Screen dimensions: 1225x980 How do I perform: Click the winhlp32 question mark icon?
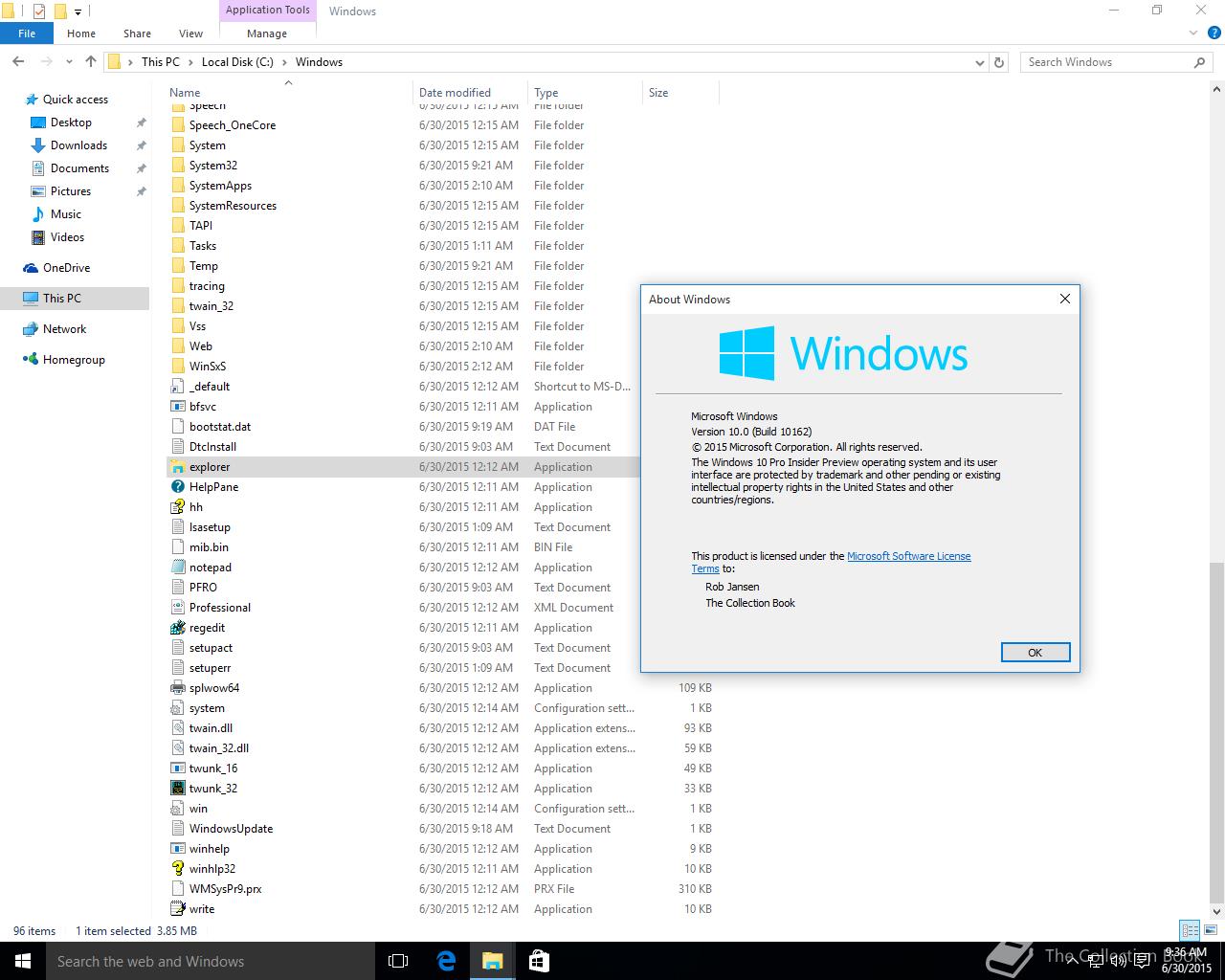tap(177, 869)
